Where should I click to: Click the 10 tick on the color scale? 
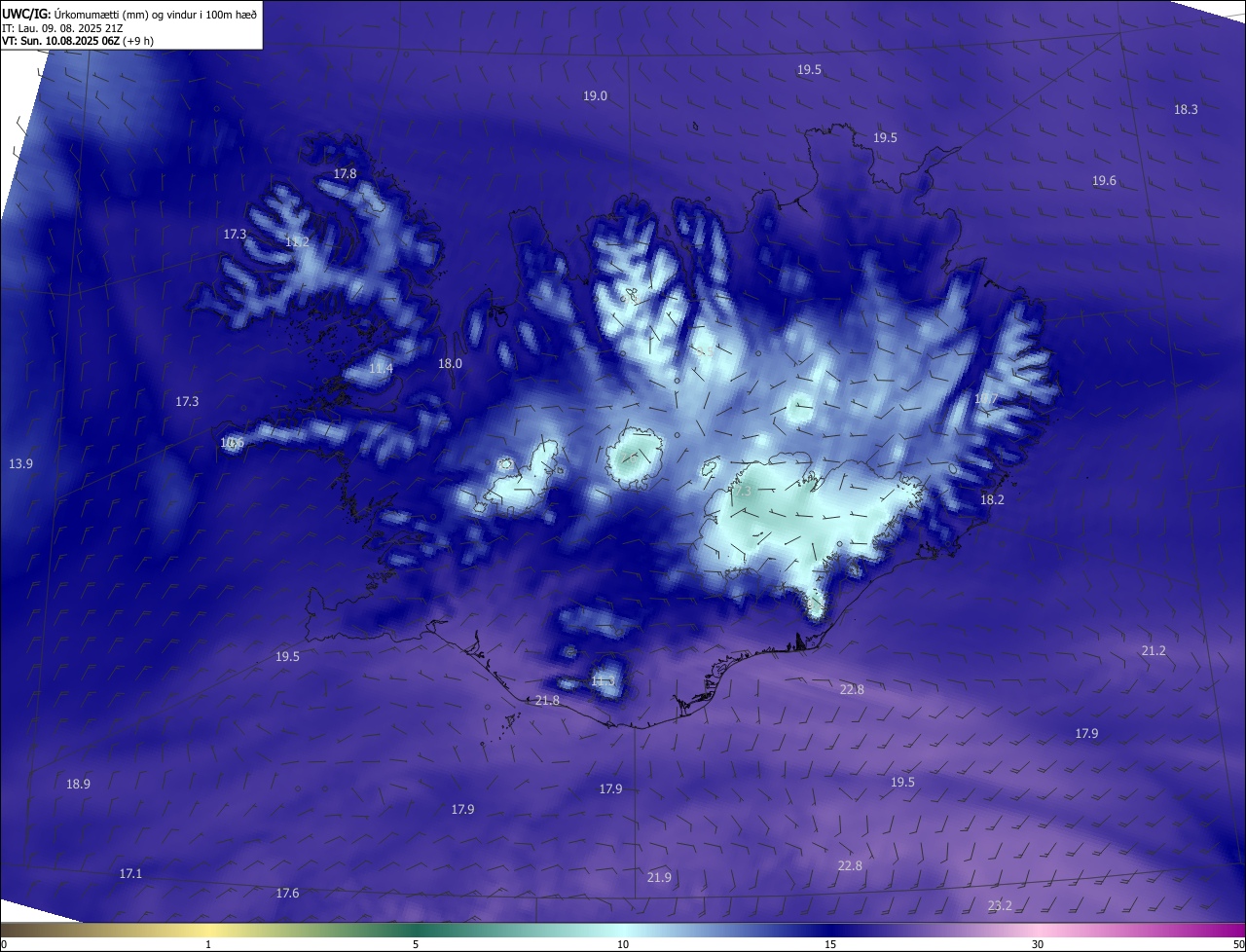coord(623,944)
